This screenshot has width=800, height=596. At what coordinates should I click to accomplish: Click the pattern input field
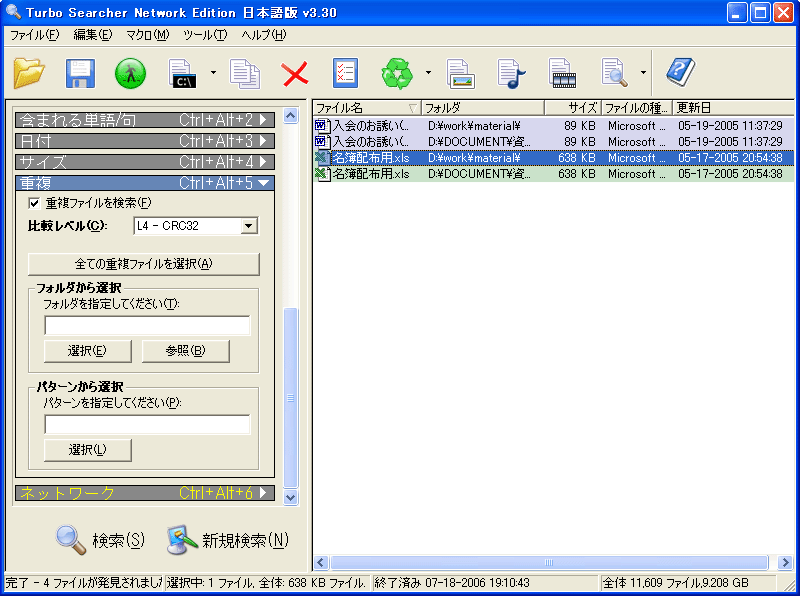pos(147,424)
